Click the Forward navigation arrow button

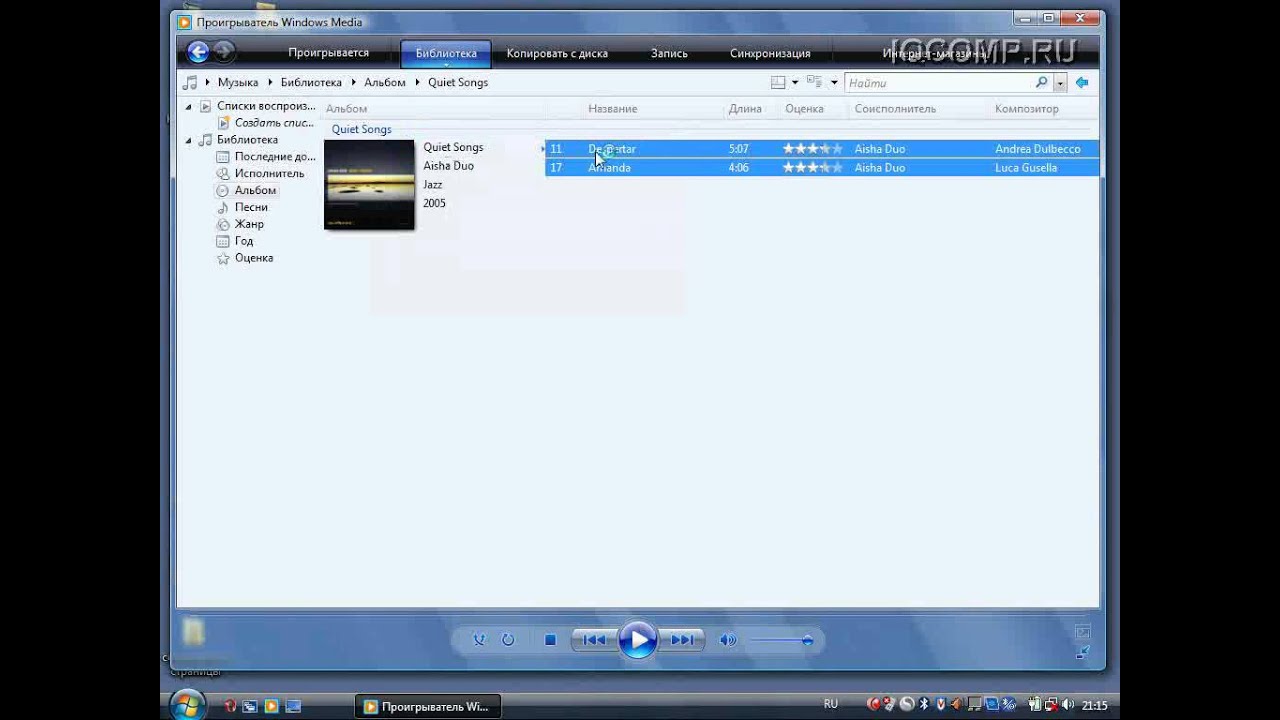tap(224, 52)
